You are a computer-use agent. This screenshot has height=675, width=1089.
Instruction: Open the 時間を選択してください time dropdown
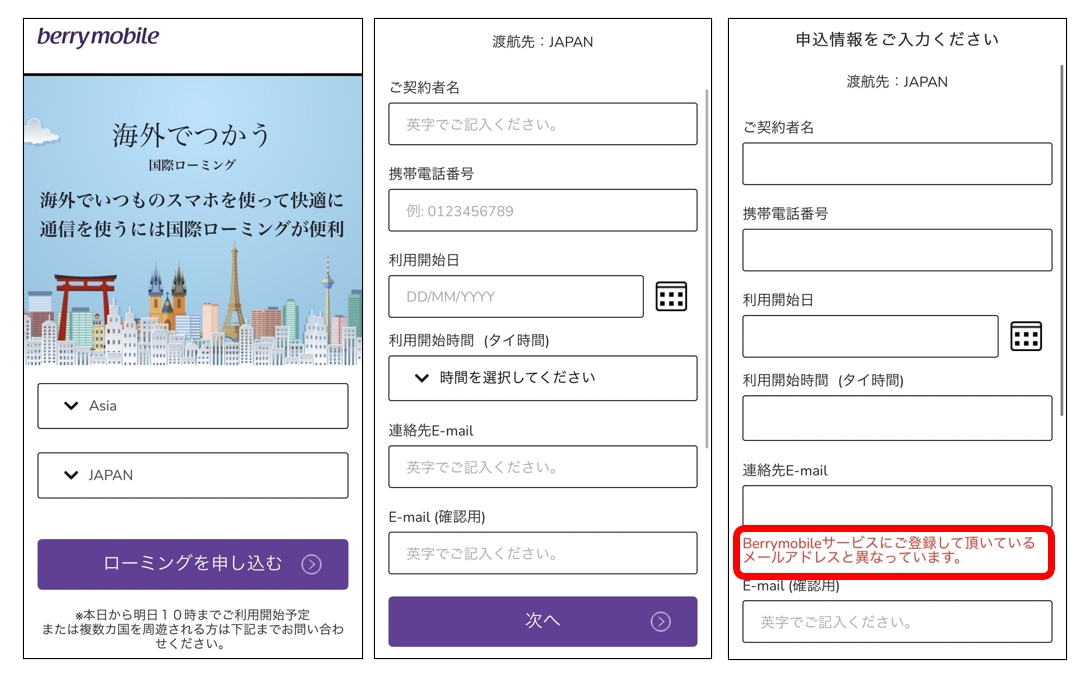pos(542,378)
